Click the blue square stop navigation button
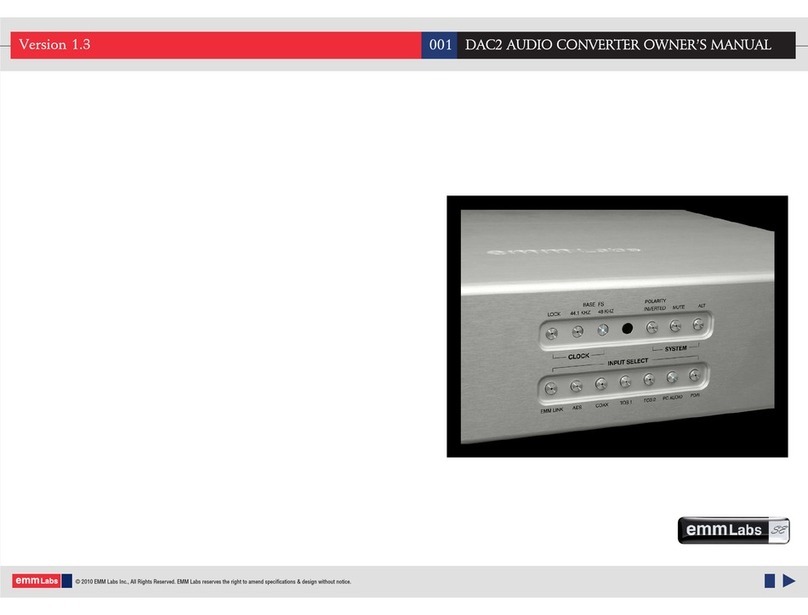 (770, 581)
